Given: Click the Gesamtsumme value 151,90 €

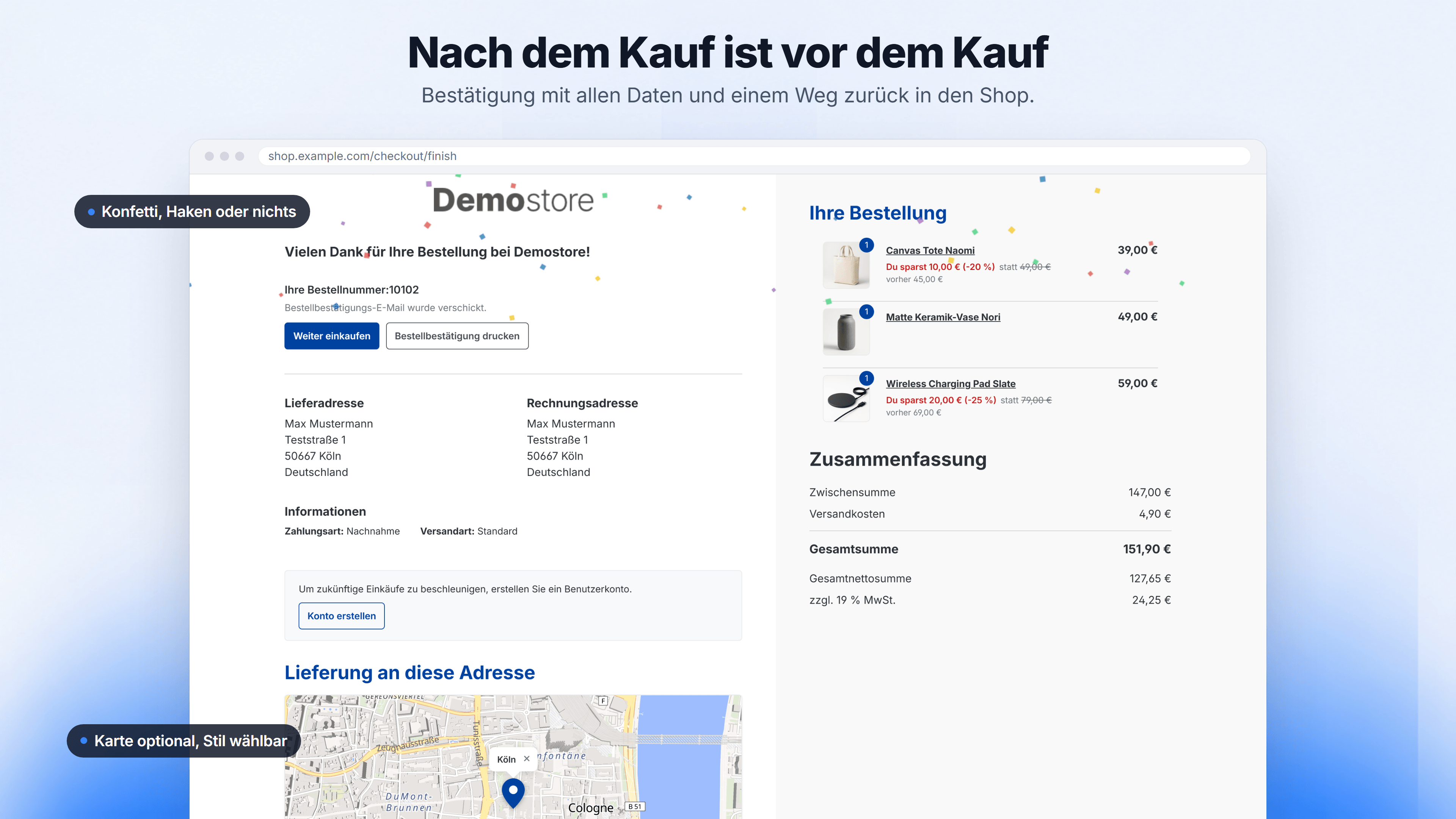Looking at the screenshot, I should (1147, 549).
